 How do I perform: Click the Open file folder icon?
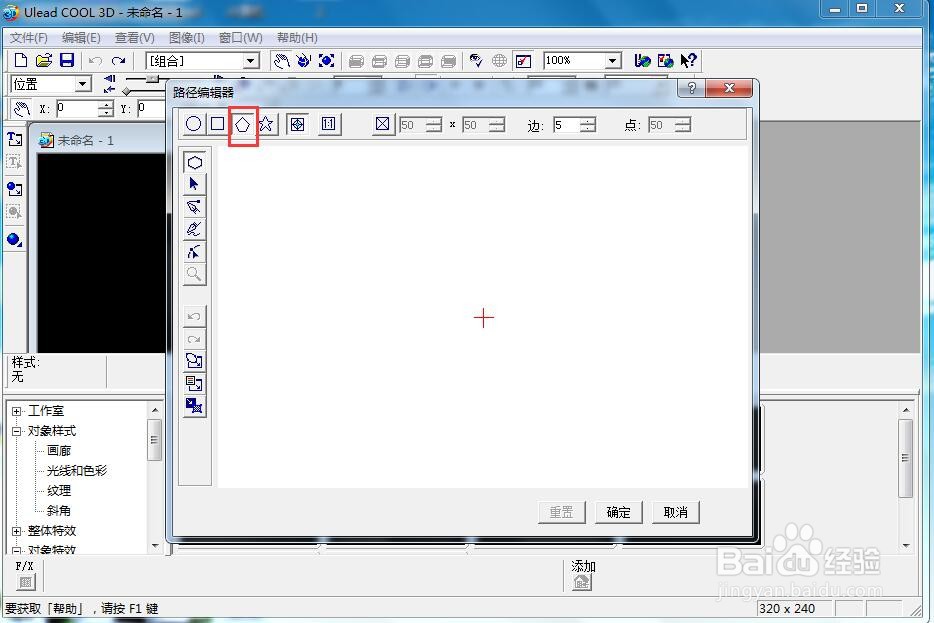point(44,60)
